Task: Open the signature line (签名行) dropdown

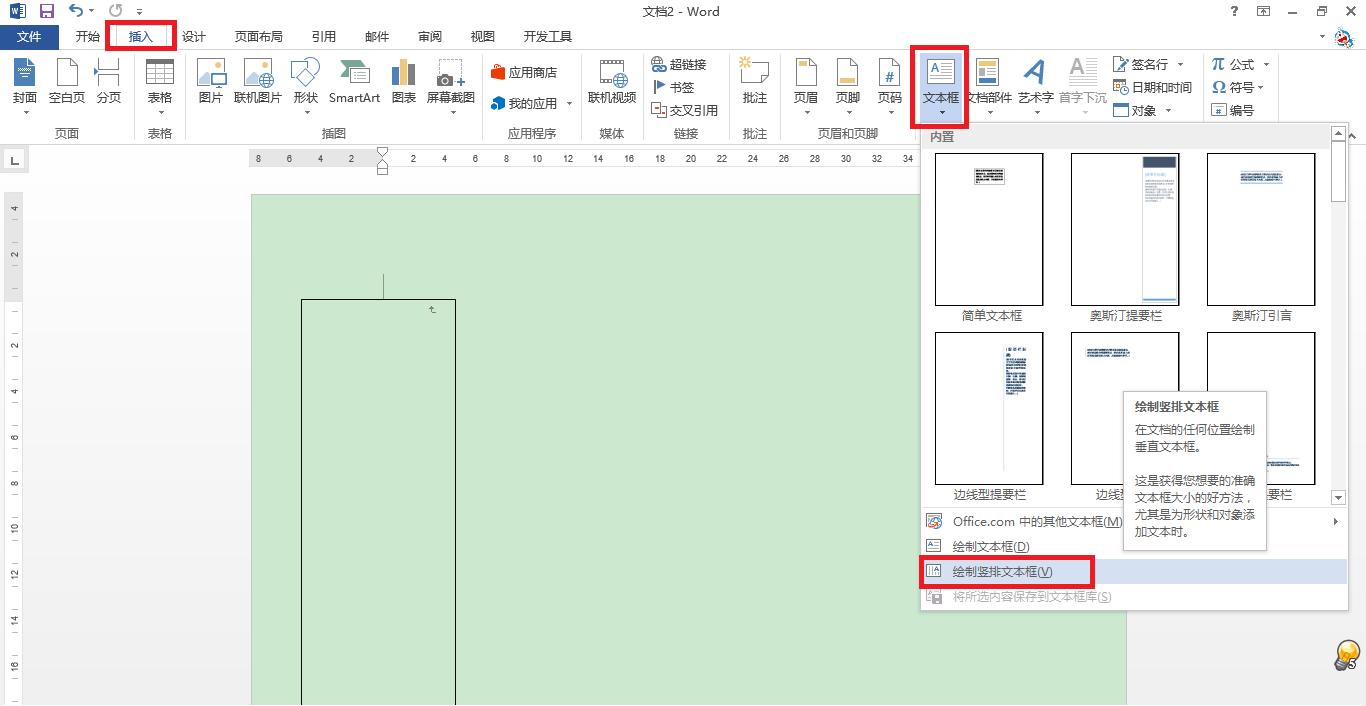Action: 1180,64
